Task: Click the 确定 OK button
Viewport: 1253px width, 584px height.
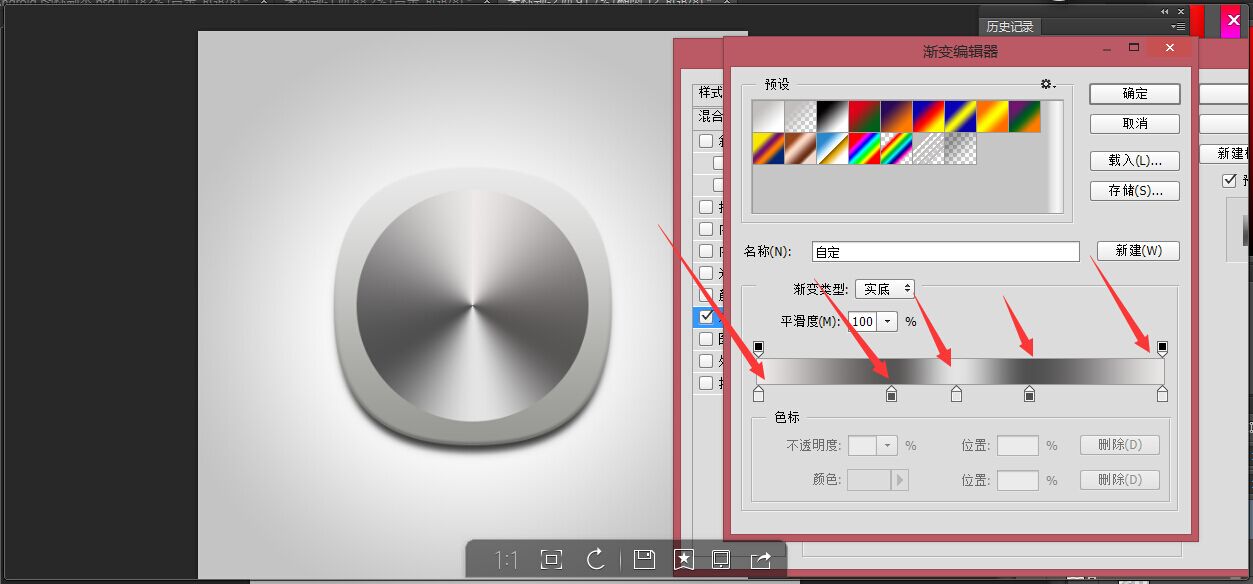Action: pyautogui.click(x=1133, y=93)
